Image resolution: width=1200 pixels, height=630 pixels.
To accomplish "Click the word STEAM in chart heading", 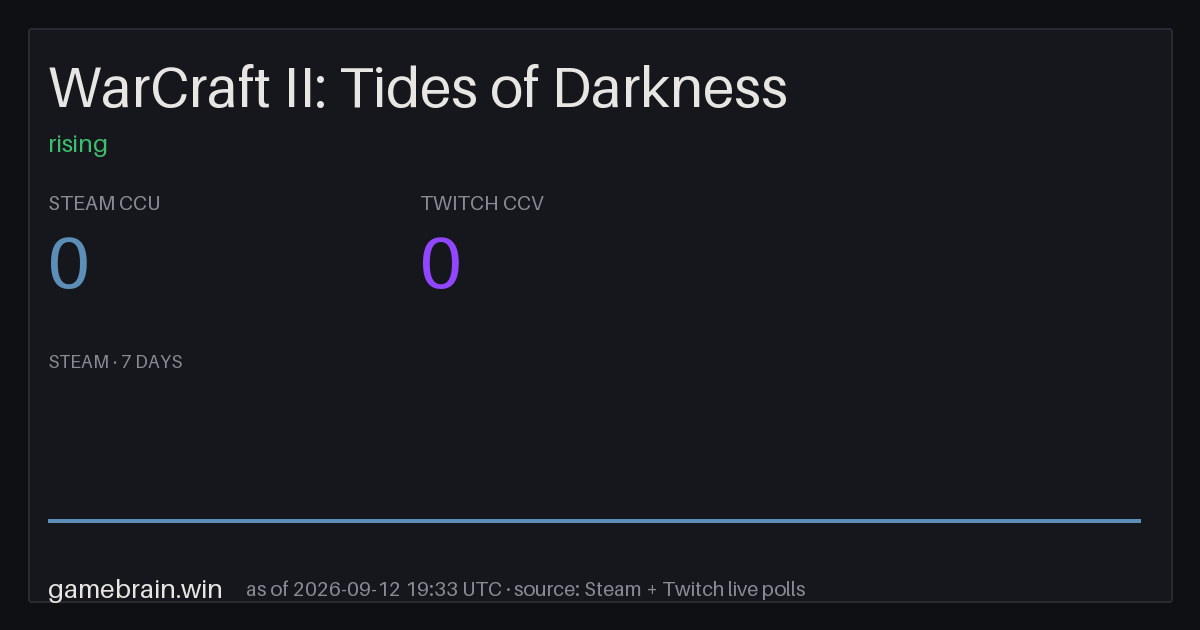I will (79, 362).
